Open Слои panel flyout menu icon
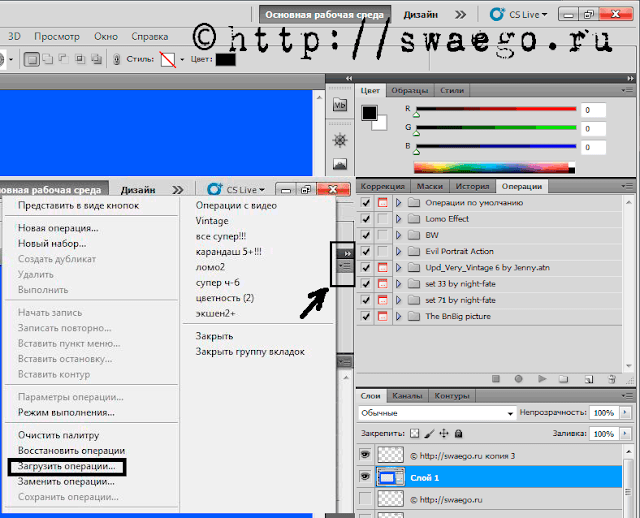The height and width of the screenshot is (518, 640). [627, 395]
